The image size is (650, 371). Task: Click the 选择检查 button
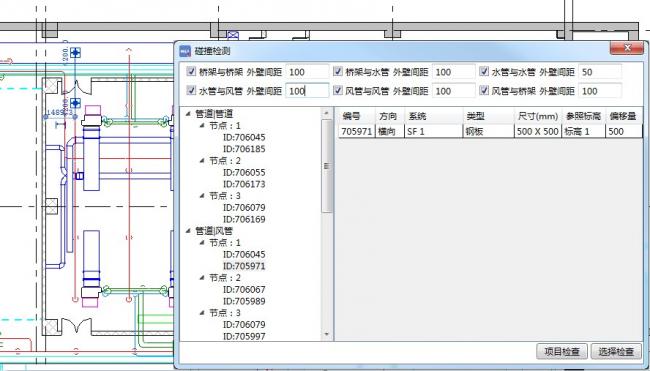[x=616, y=351]
